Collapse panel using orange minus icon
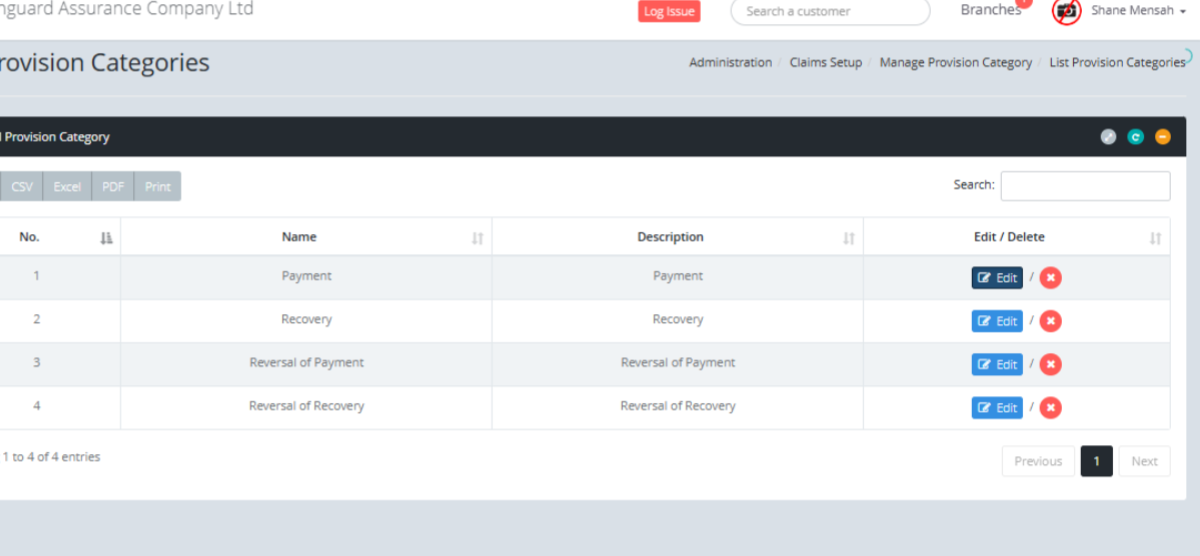Viewport: 1200px width, 556px height. point(1162,137)
